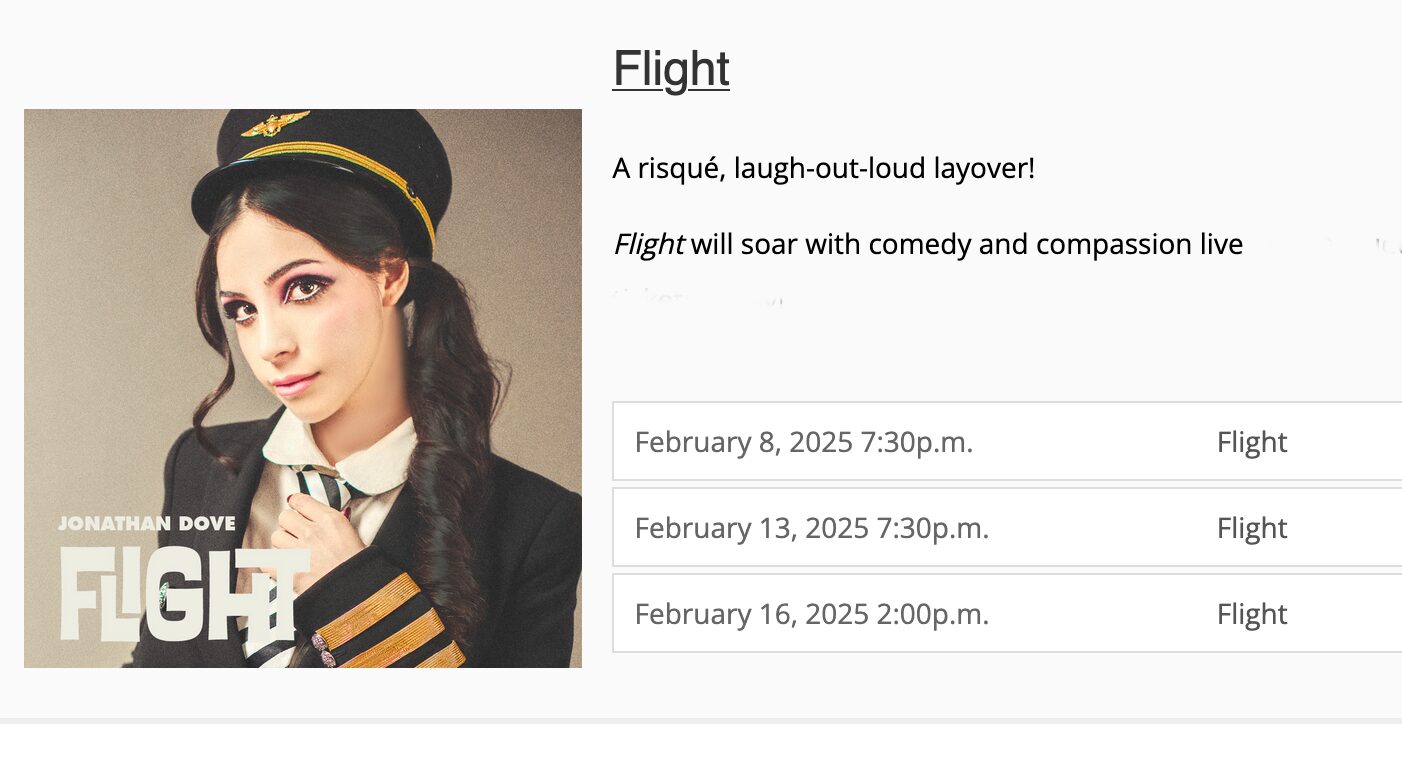Open the Flight link beside February 8
1402x765 pixels.
pos(1251,441)
